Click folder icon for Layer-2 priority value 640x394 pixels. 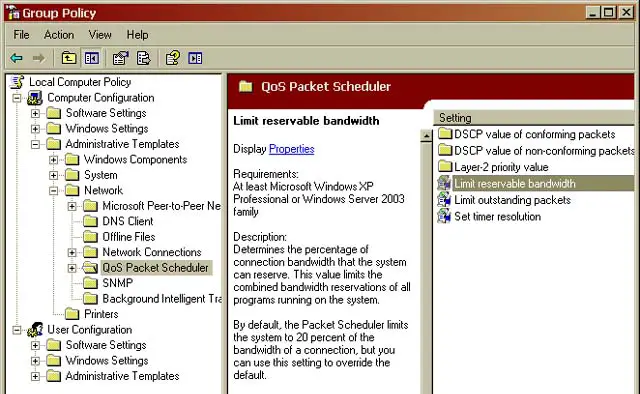(445, 167)
